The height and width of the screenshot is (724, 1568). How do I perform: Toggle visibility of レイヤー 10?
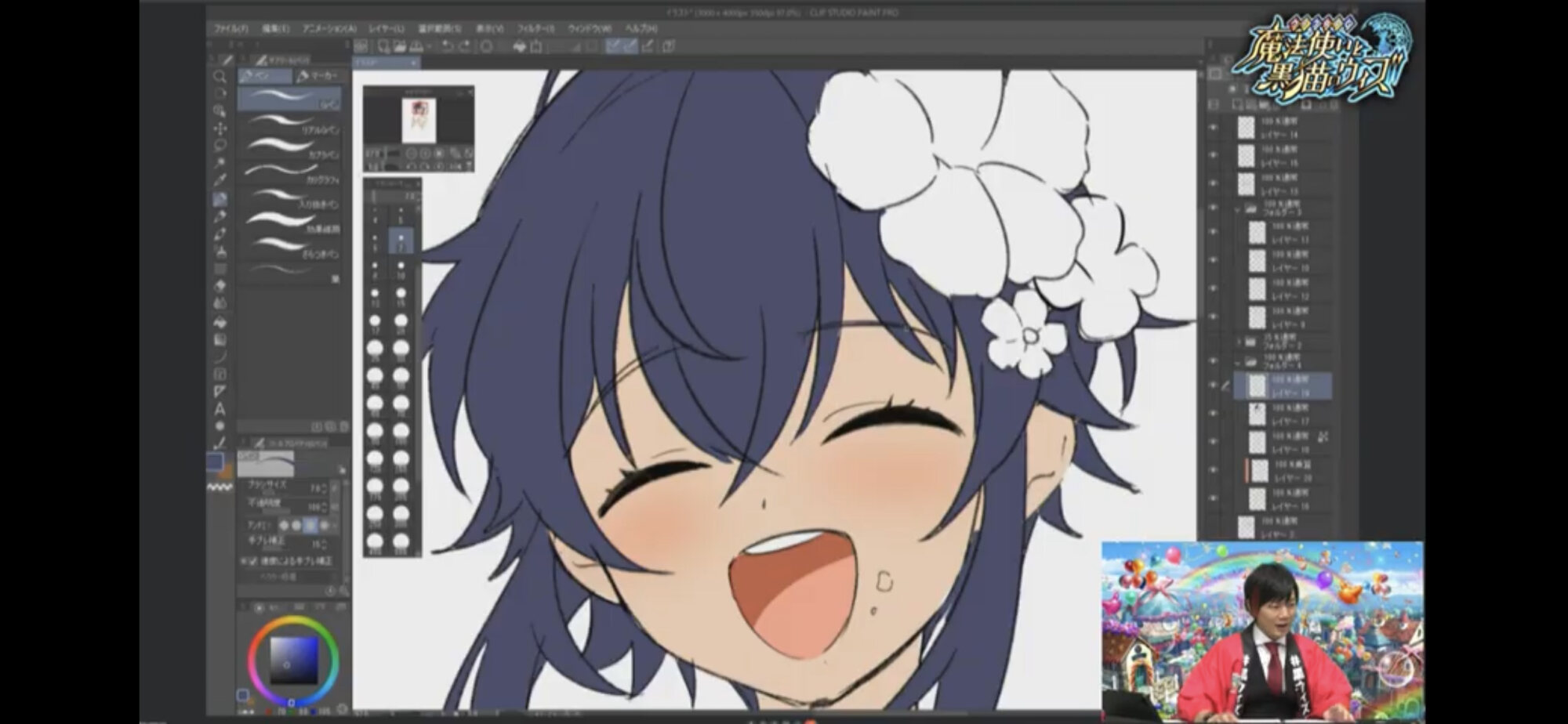point(1214,259)
